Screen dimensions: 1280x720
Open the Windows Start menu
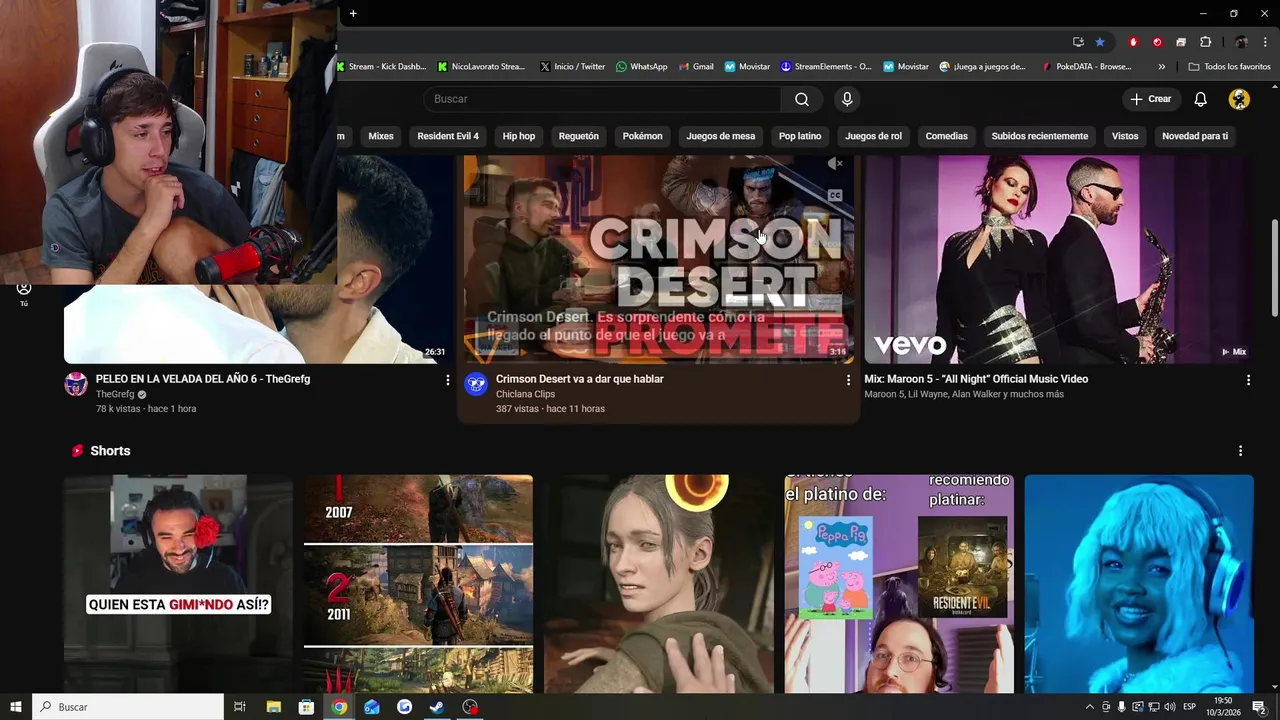(16, 707)
